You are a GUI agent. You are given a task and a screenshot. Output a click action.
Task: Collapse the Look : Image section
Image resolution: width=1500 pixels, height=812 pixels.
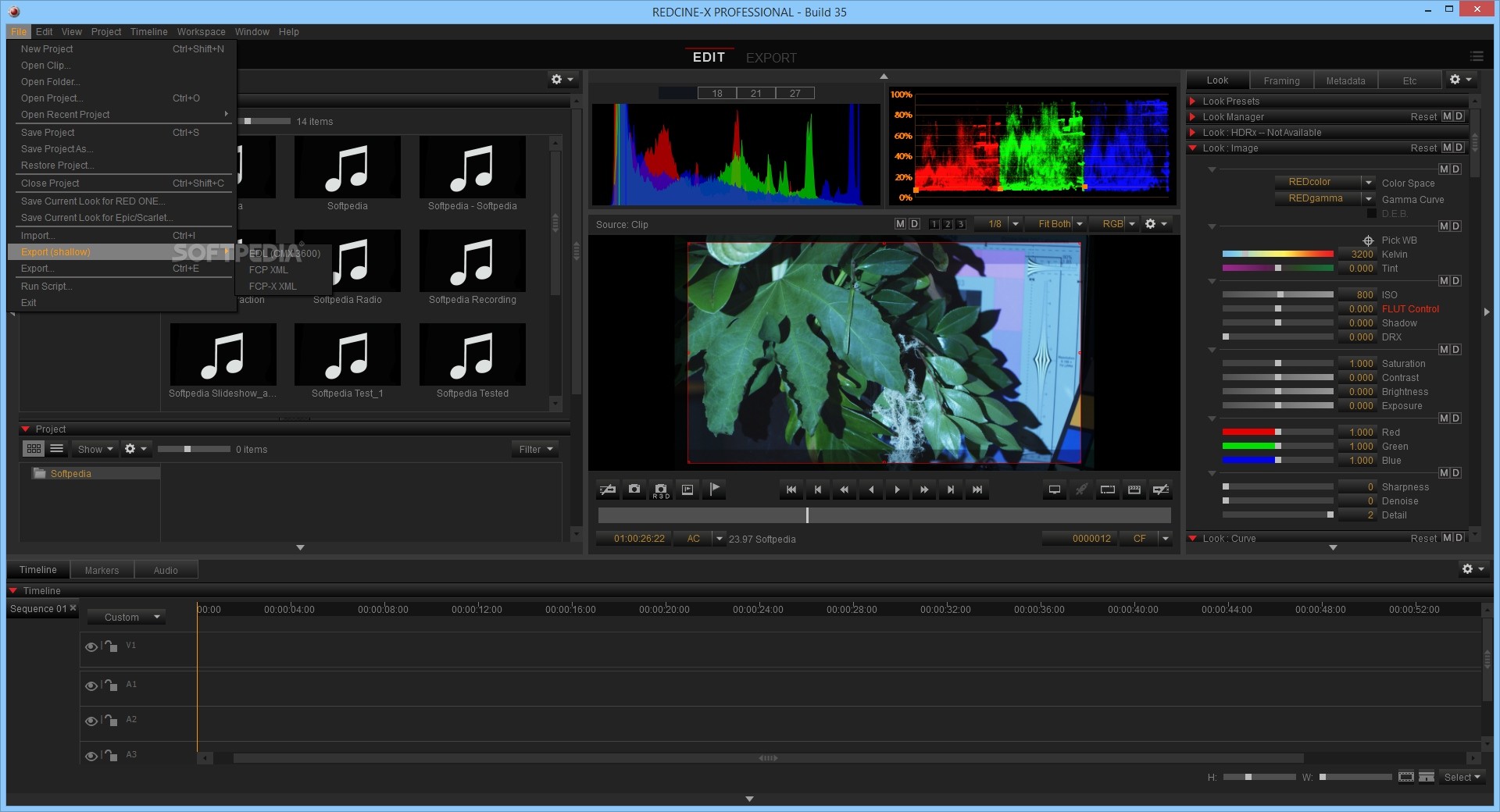[1193, 148]
